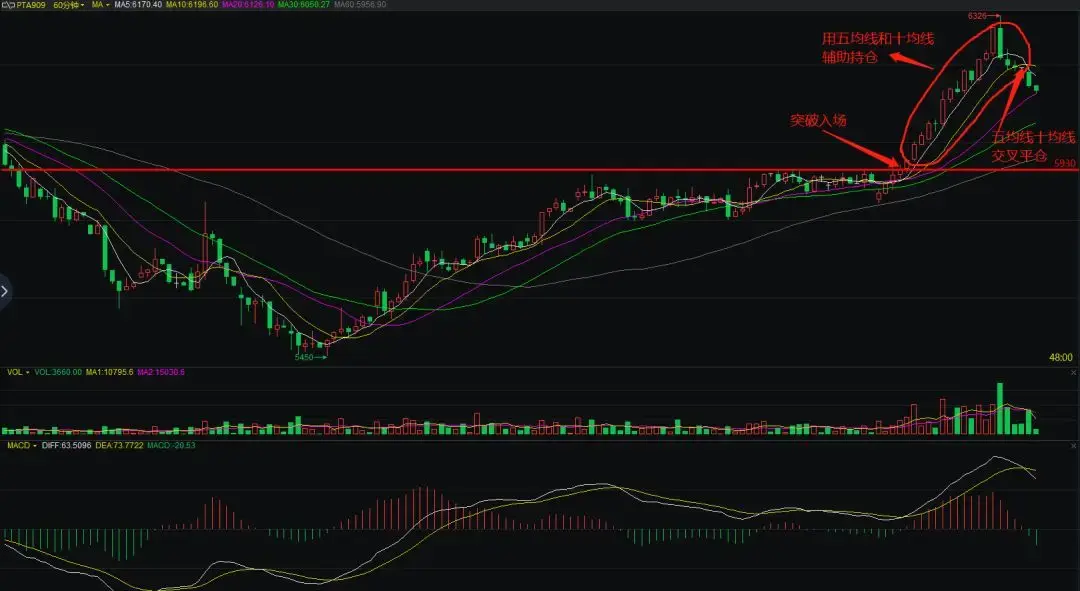Click the green MACD:-20.53 reading
This screenshot has height=591, width=1080.
171,446
